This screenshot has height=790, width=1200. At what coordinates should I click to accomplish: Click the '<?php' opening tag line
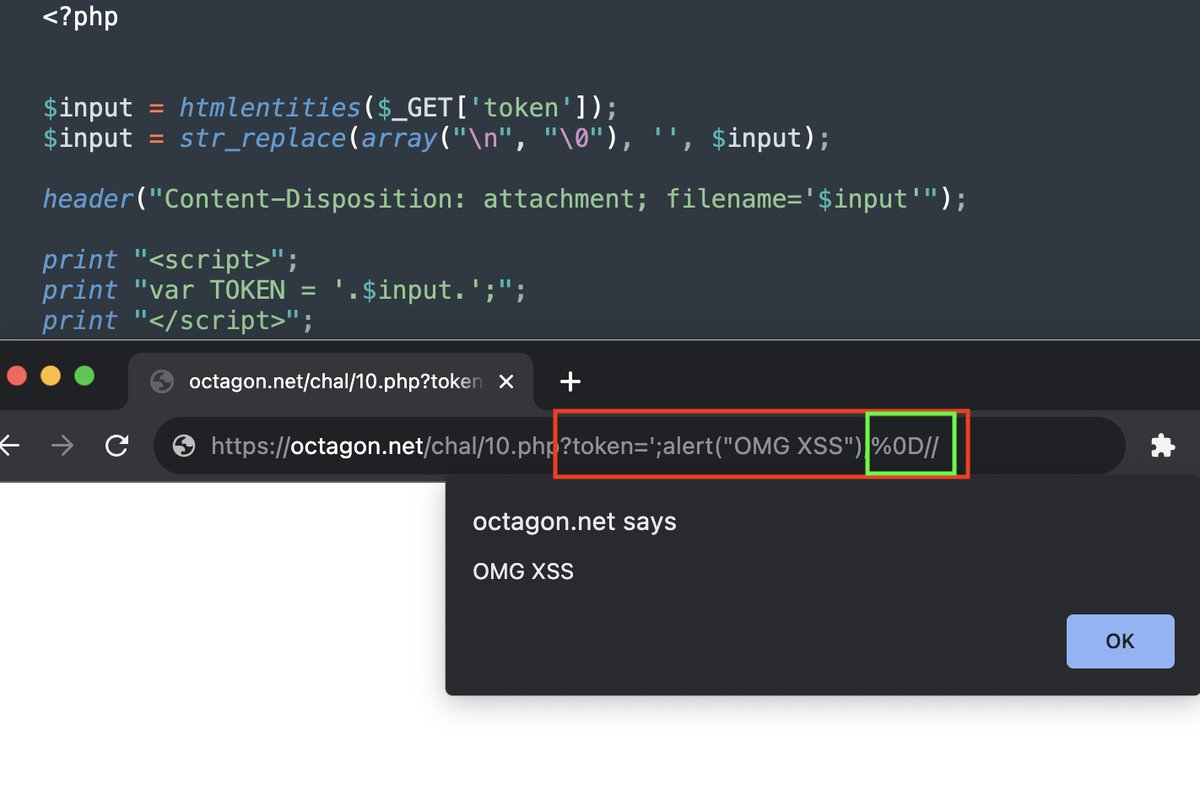(80, 17)
